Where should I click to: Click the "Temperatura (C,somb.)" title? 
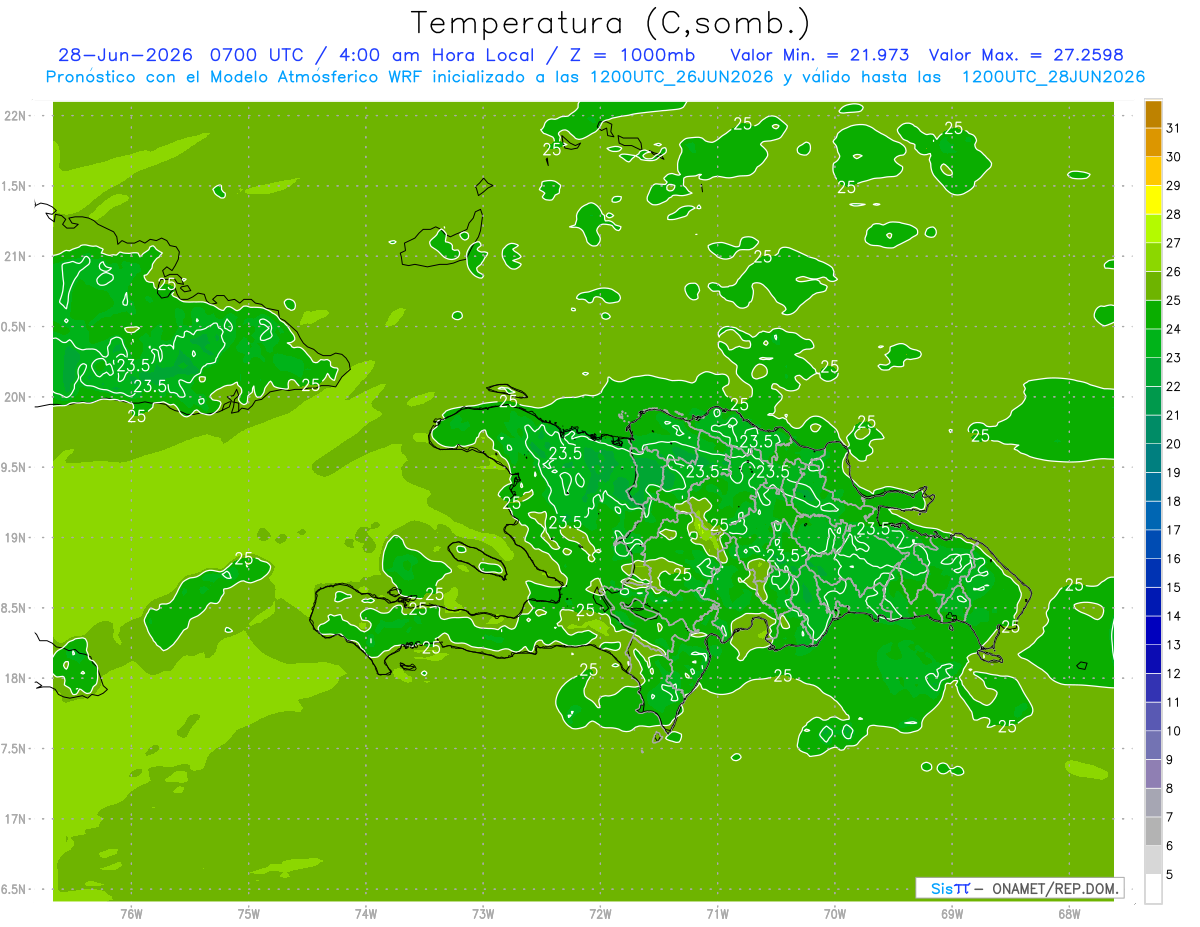pos(611,23)
